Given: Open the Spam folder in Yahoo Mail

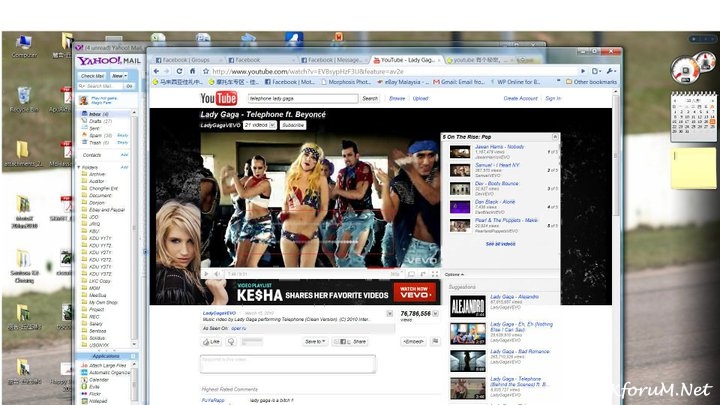Looking at the screenshot, I should pyautogui.click(x=96, y=135).
